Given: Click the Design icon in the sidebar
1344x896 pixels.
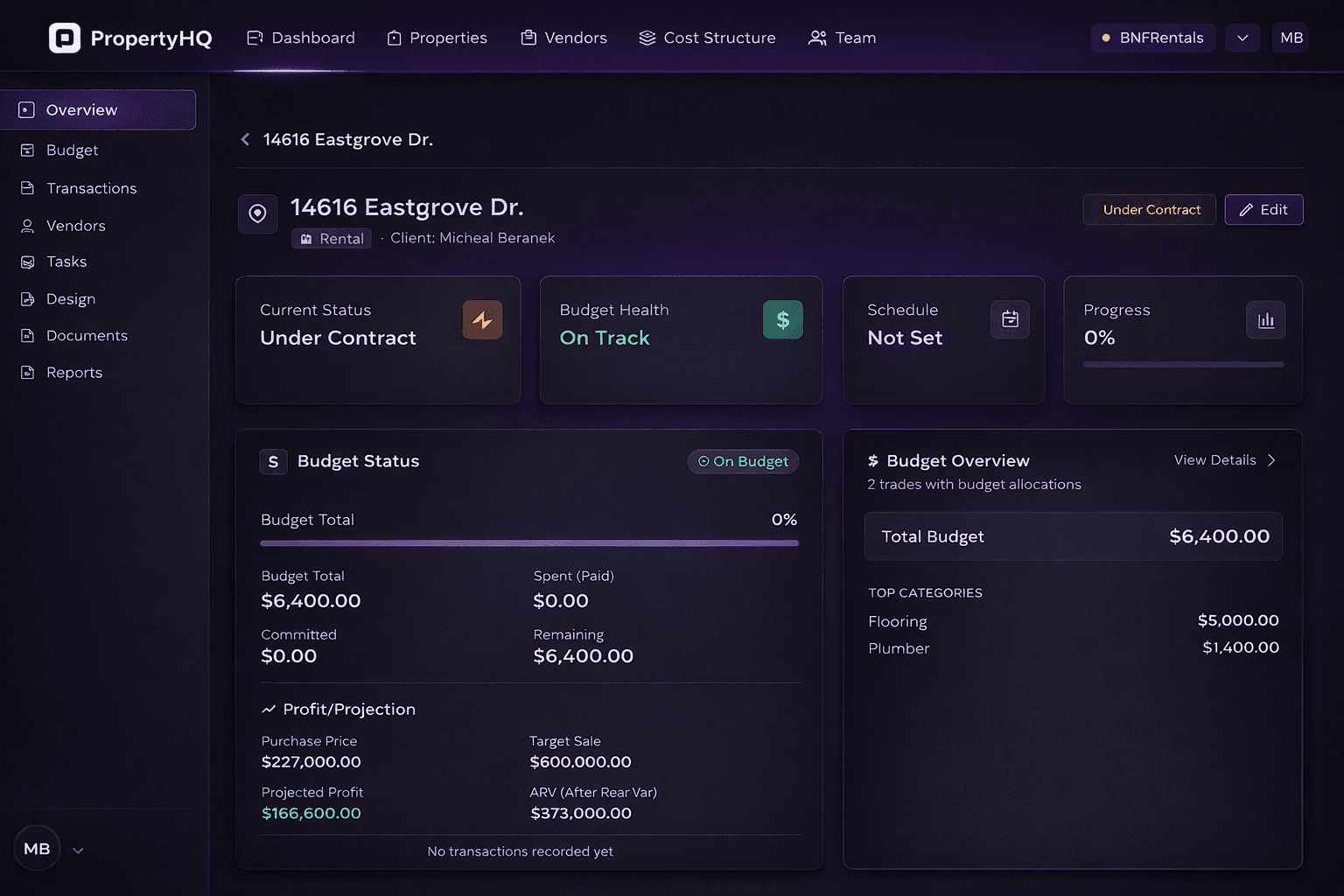Looking at the screenshot, I should [27, 298].
